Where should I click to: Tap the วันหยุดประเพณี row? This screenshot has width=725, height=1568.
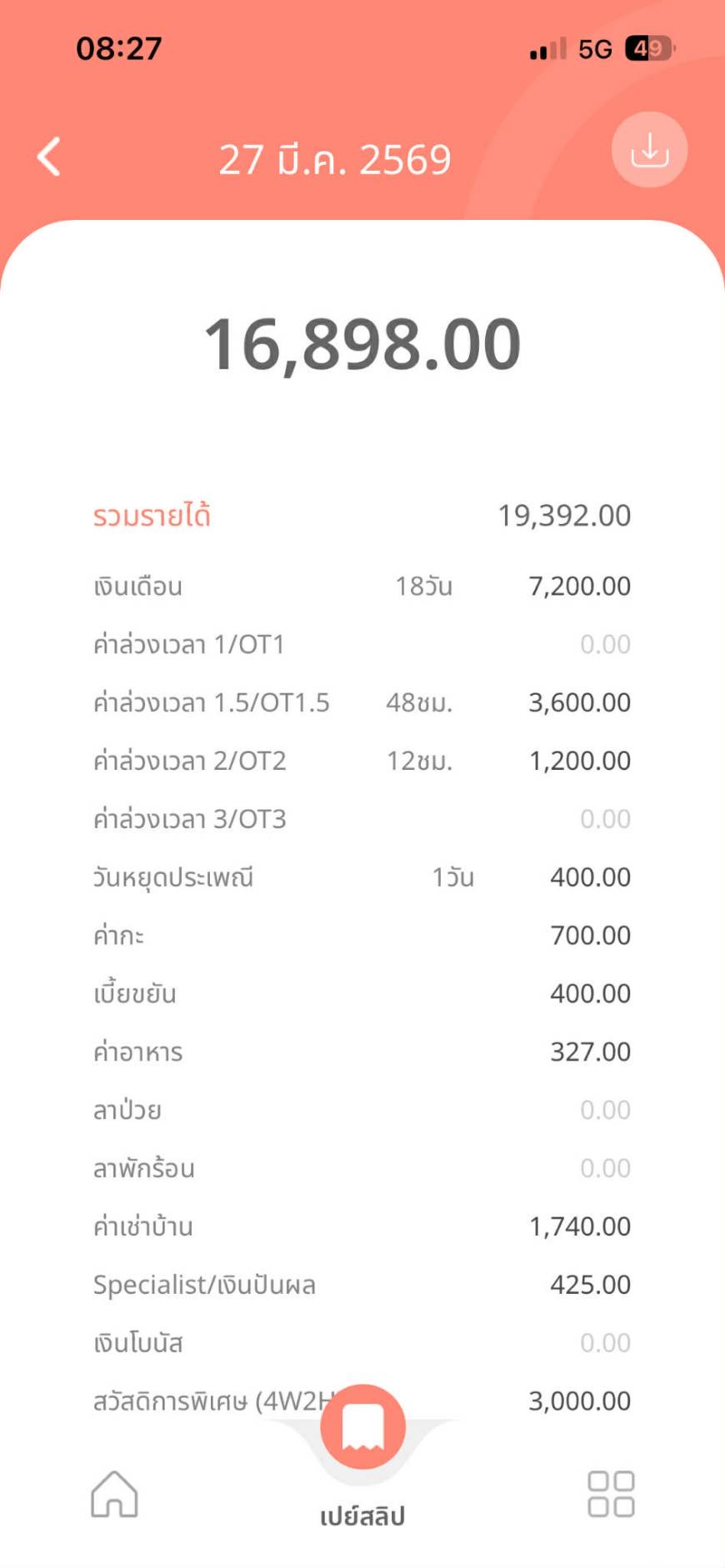click(x=362, y=877)
